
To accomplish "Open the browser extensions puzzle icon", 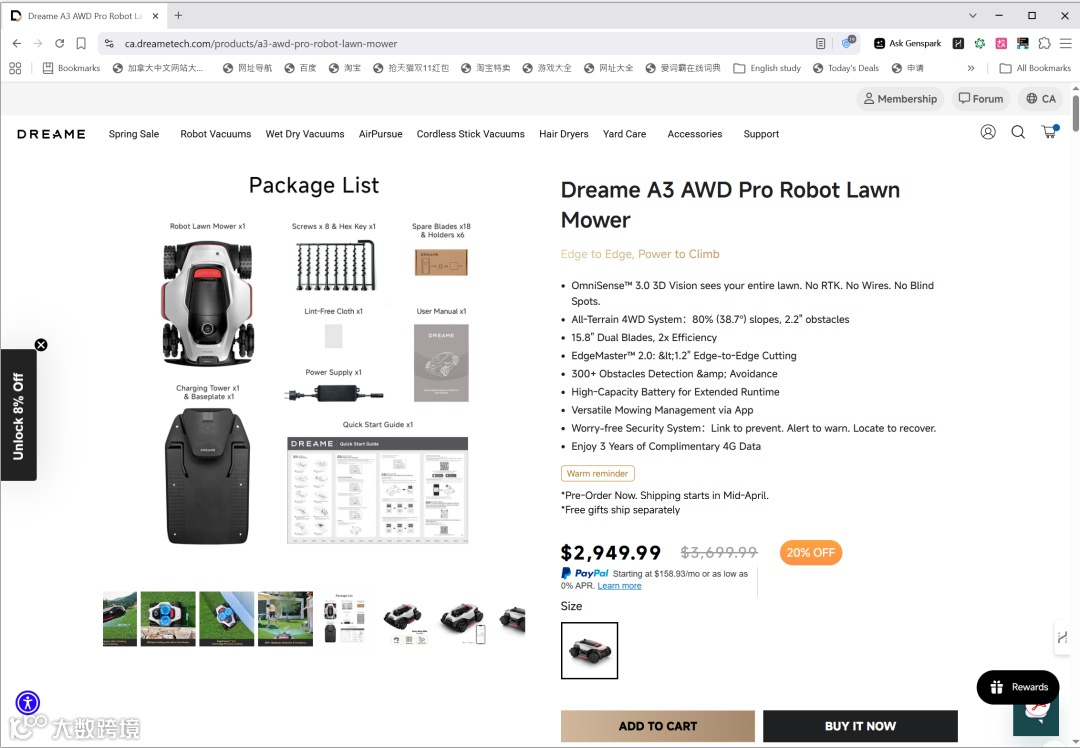I will coord(1044,43).
